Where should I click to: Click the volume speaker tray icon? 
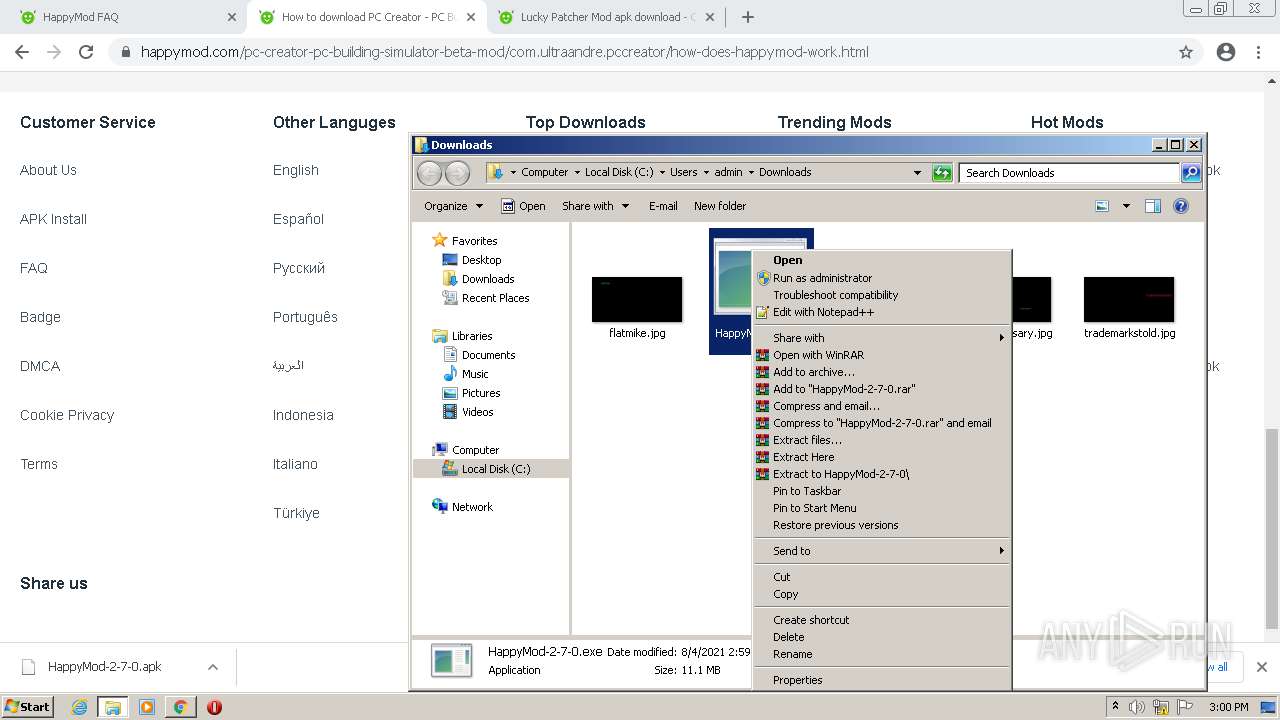pos(1137,707)
